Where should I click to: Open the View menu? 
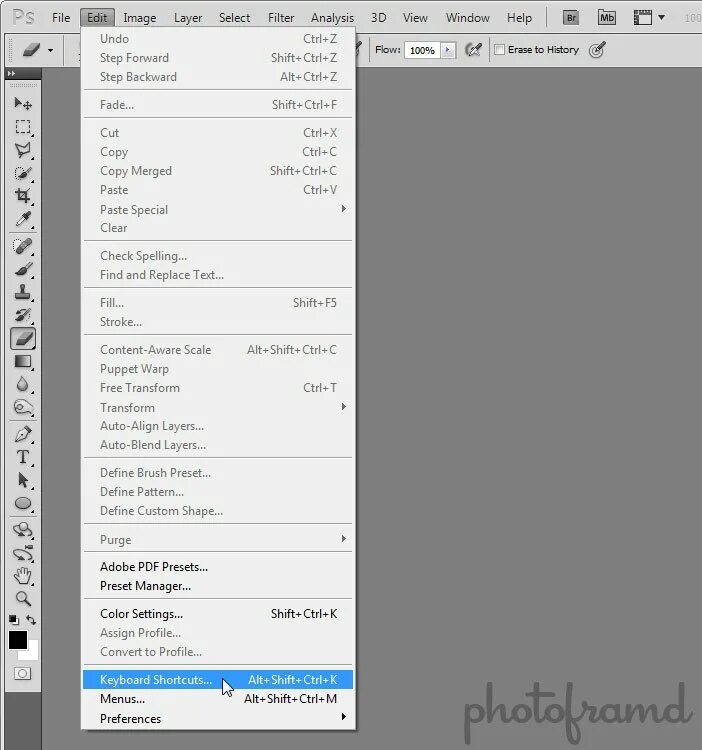pos(415,18)
